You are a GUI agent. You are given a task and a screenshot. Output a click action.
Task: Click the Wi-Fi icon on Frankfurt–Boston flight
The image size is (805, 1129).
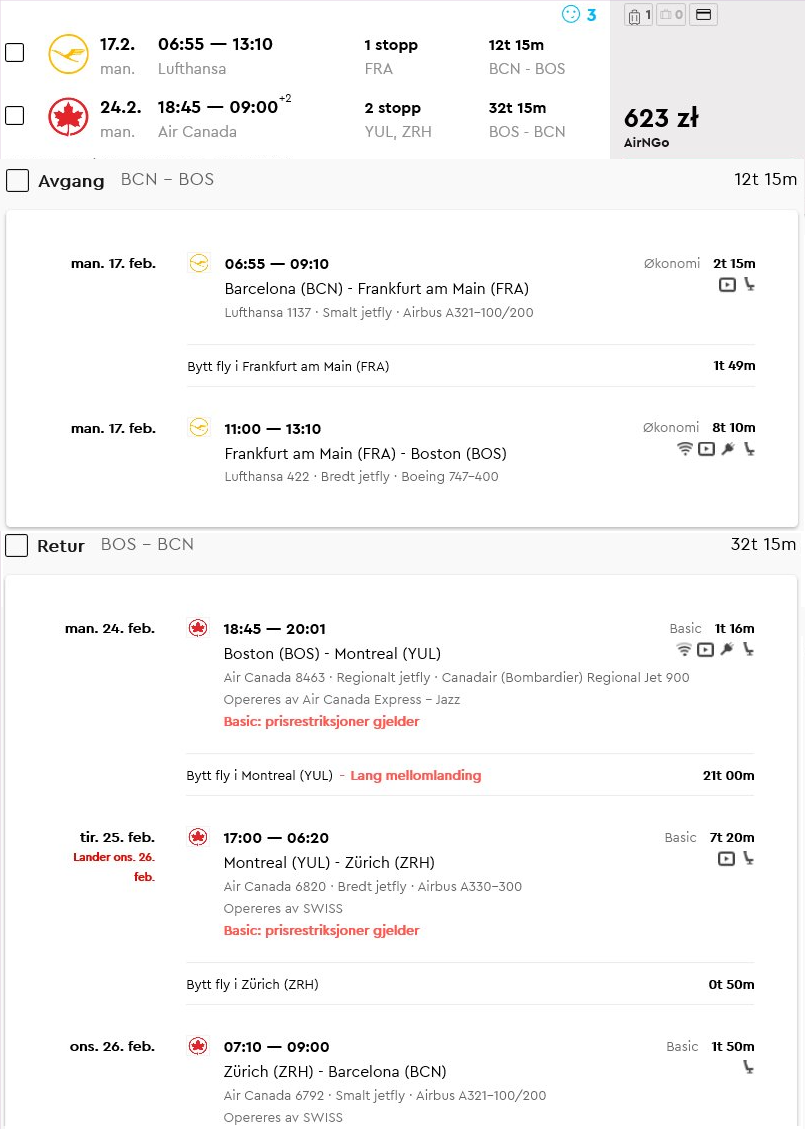tap(685, 449)
